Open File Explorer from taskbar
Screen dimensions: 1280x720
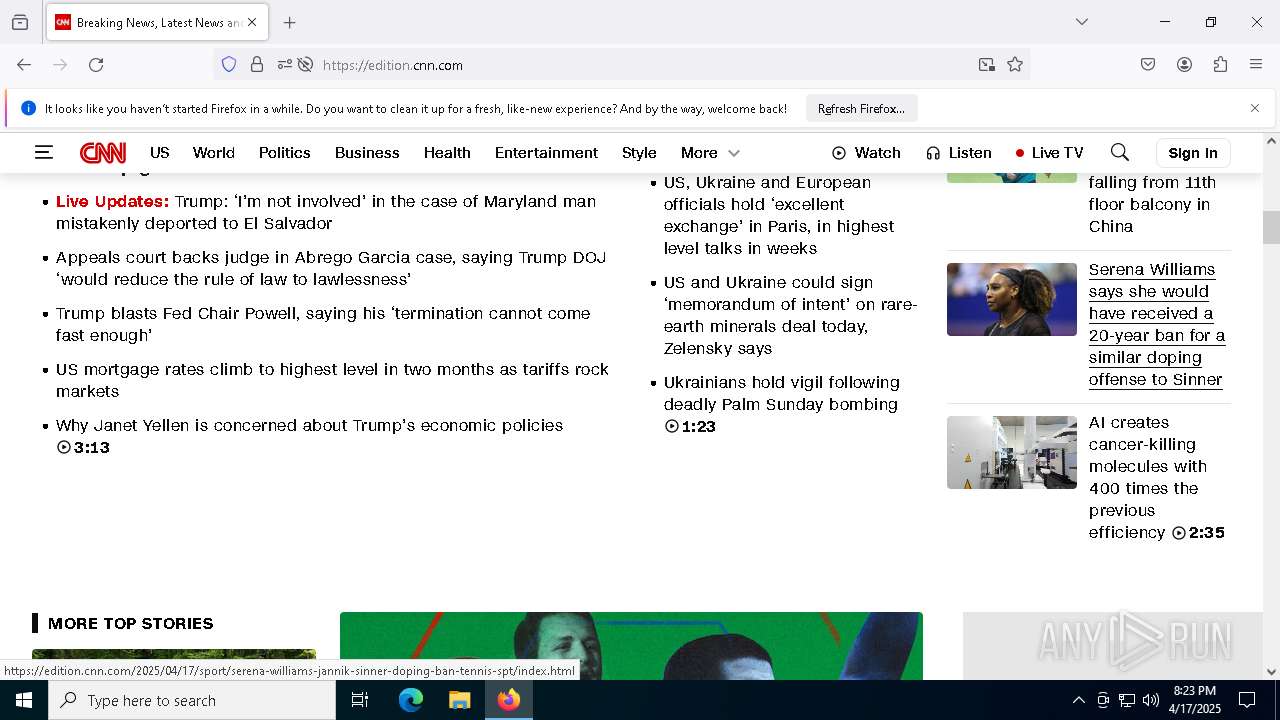460,700
